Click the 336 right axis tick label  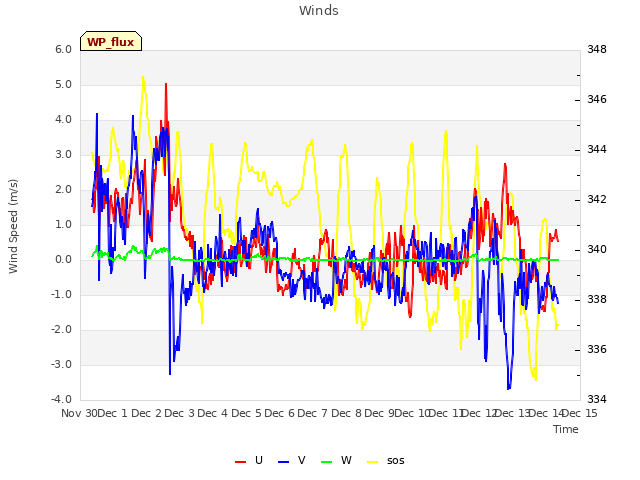click(597, 349)
